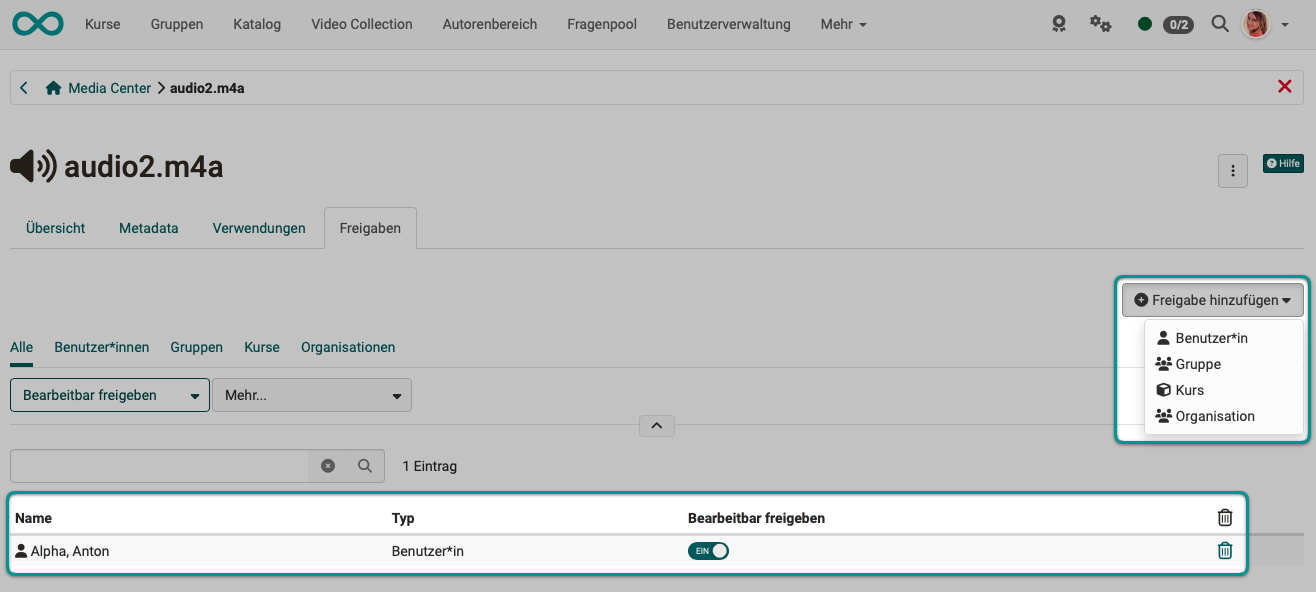Toggle off editable sharing for Alpha, Anton

[x=708, y=551]
